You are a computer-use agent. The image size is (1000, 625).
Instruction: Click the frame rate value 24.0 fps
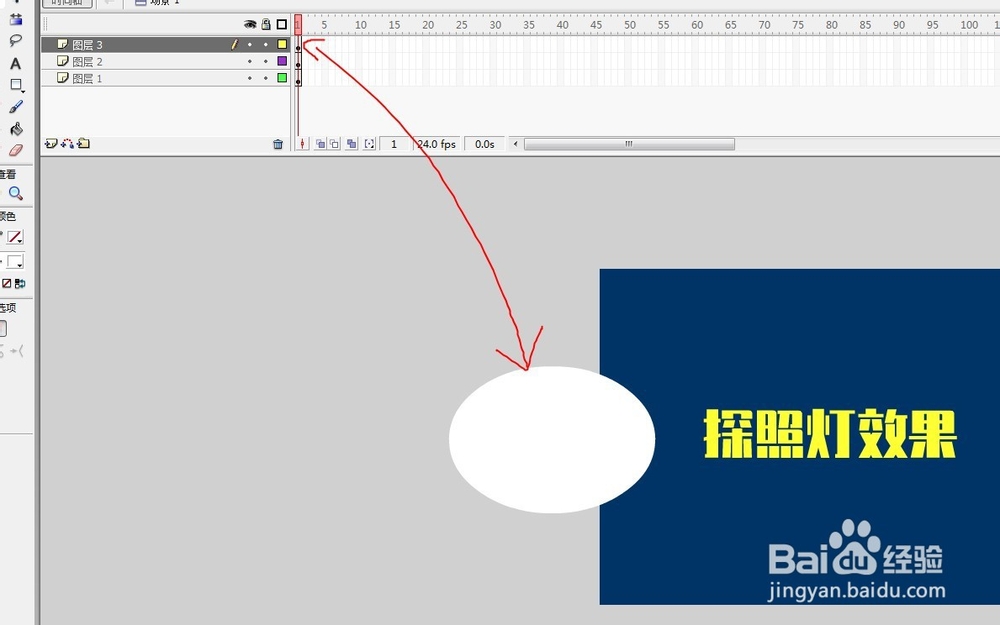point(434,143)
